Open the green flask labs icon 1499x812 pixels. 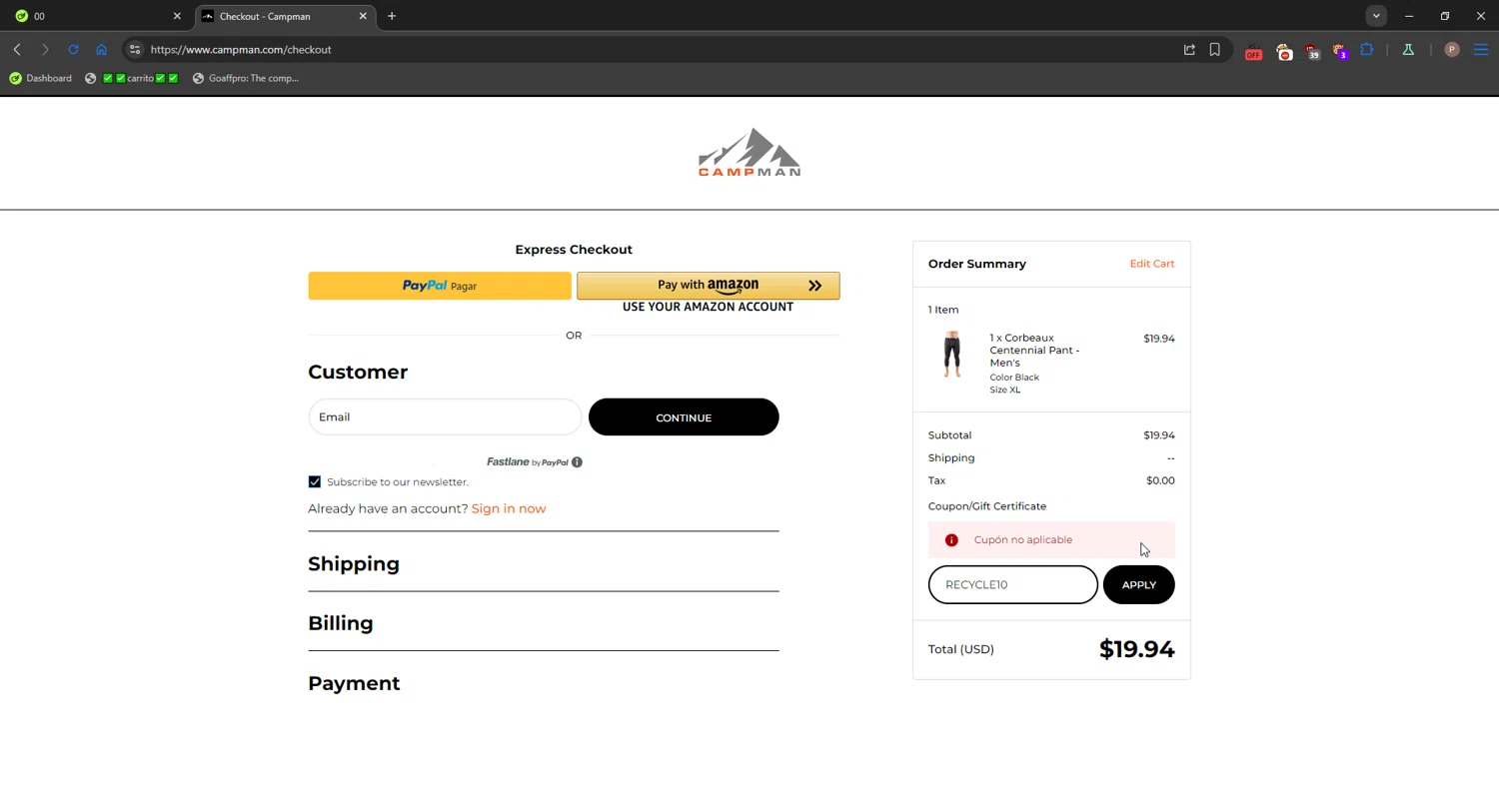pyautogui.click(x=1408, y=49)
